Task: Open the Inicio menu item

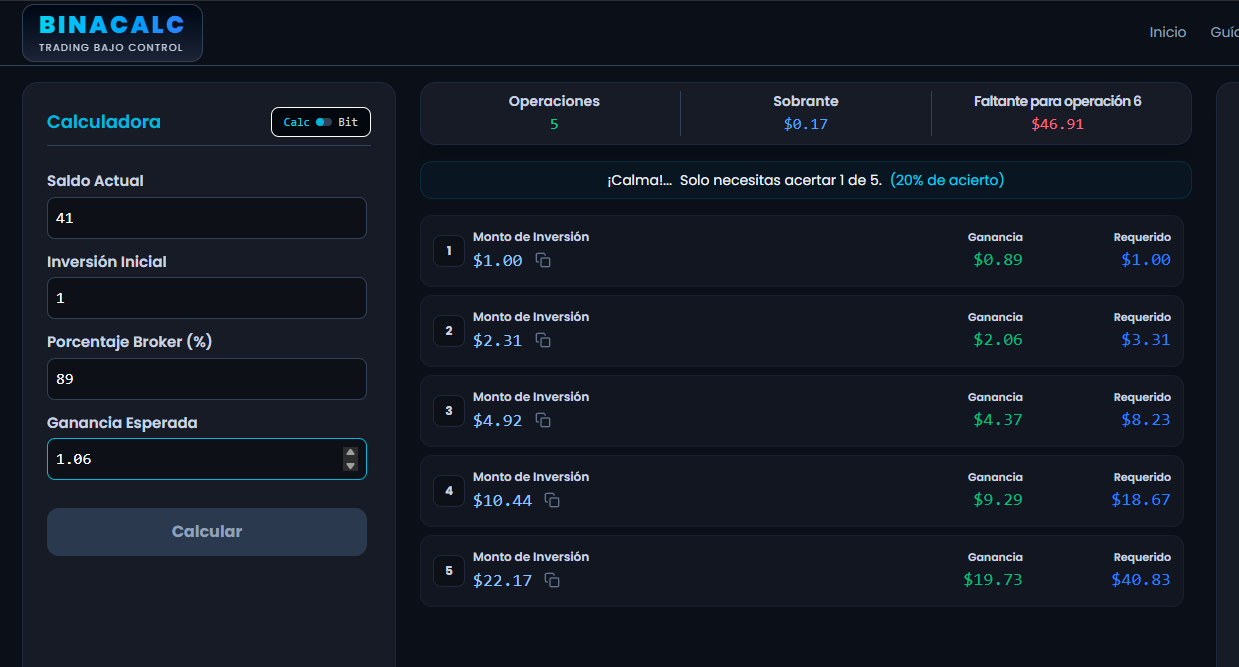Action: coord(1167,31)
